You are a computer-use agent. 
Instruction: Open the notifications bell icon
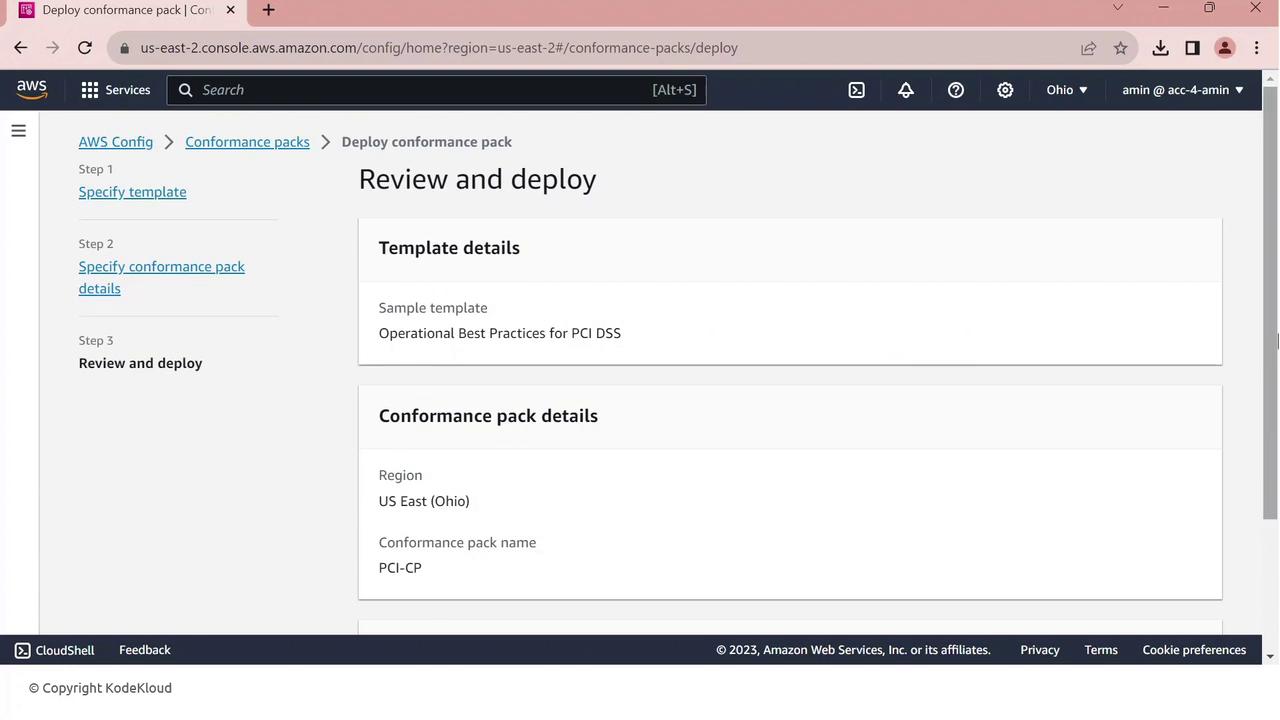pos(906,90)
